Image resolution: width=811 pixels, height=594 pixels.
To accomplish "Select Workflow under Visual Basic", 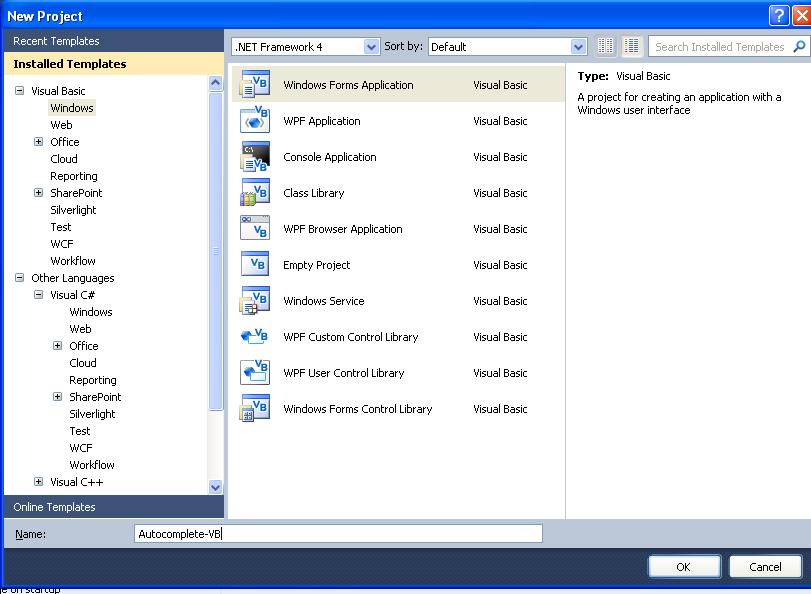I will point(72,261).
